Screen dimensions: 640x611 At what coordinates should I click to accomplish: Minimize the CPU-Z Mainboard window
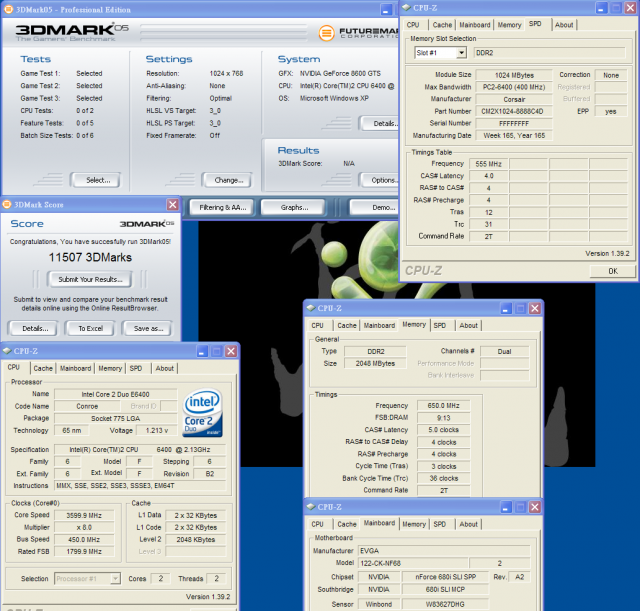tap(506, 507)
